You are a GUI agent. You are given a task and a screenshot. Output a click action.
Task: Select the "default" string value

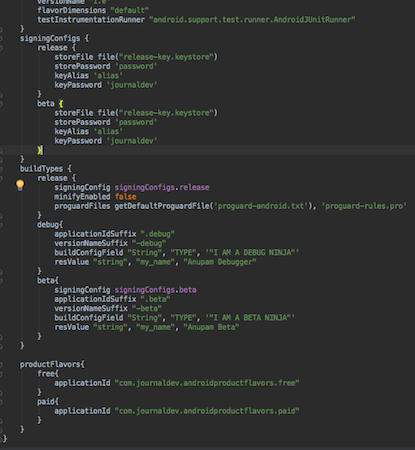pos(130,10)
